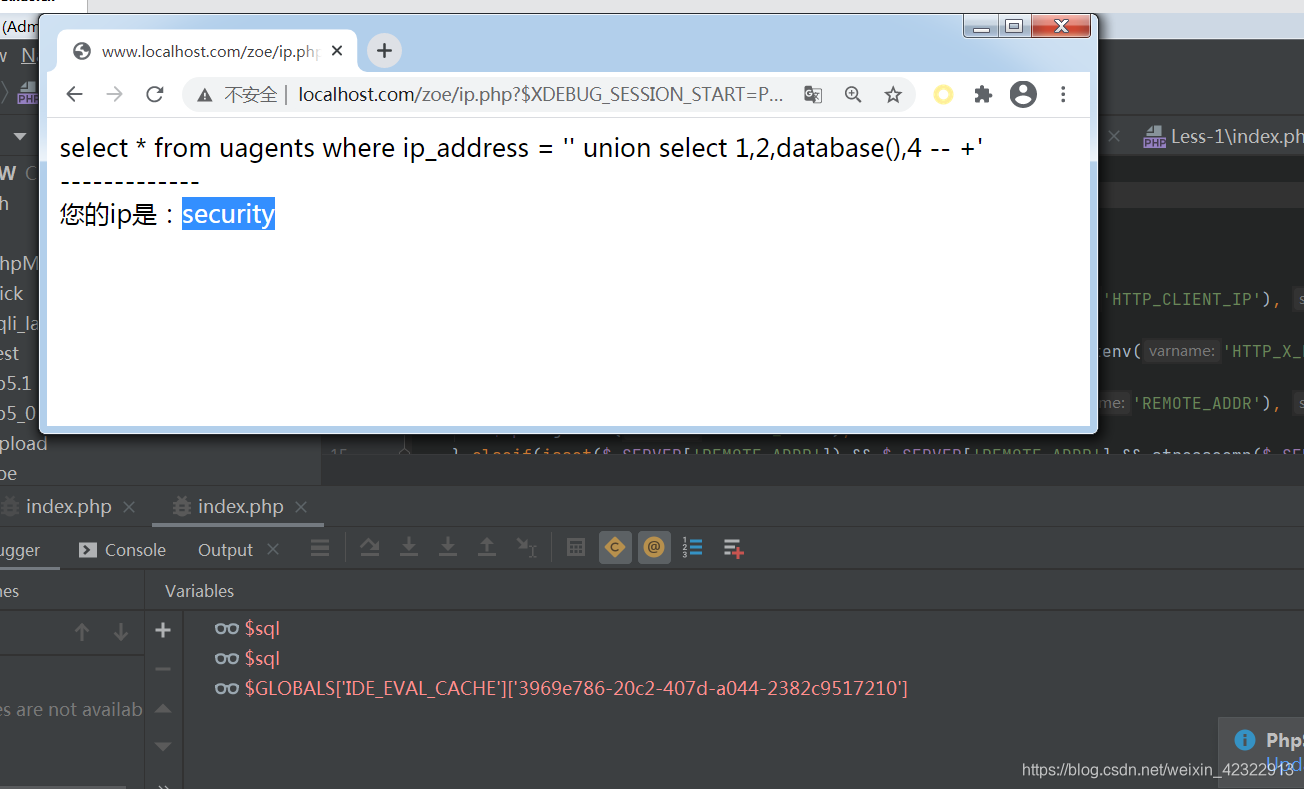Close the www.localhost.com/zoe/ip.php browser tab

[337, 51]
